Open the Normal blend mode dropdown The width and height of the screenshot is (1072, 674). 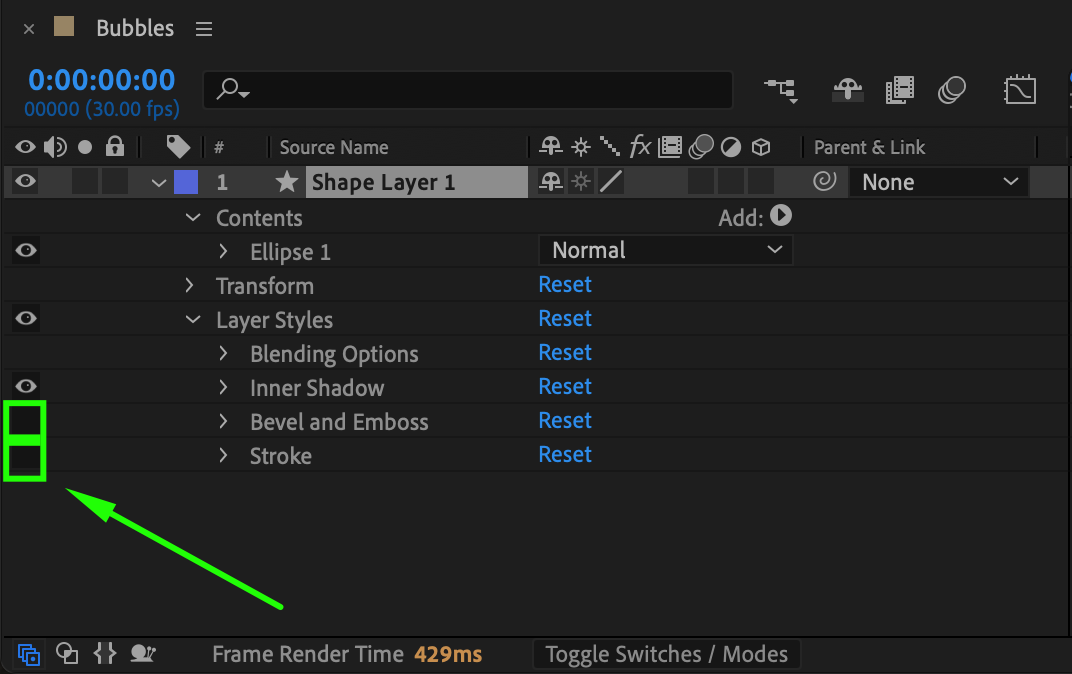(x=666, y=250)
